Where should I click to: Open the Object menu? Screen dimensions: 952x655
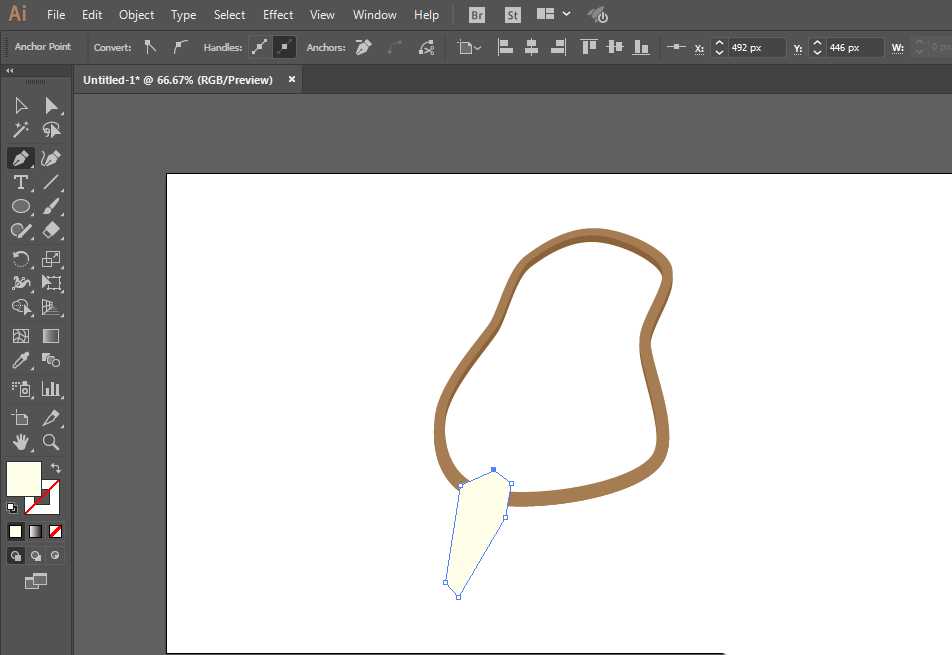coord(136,15)
